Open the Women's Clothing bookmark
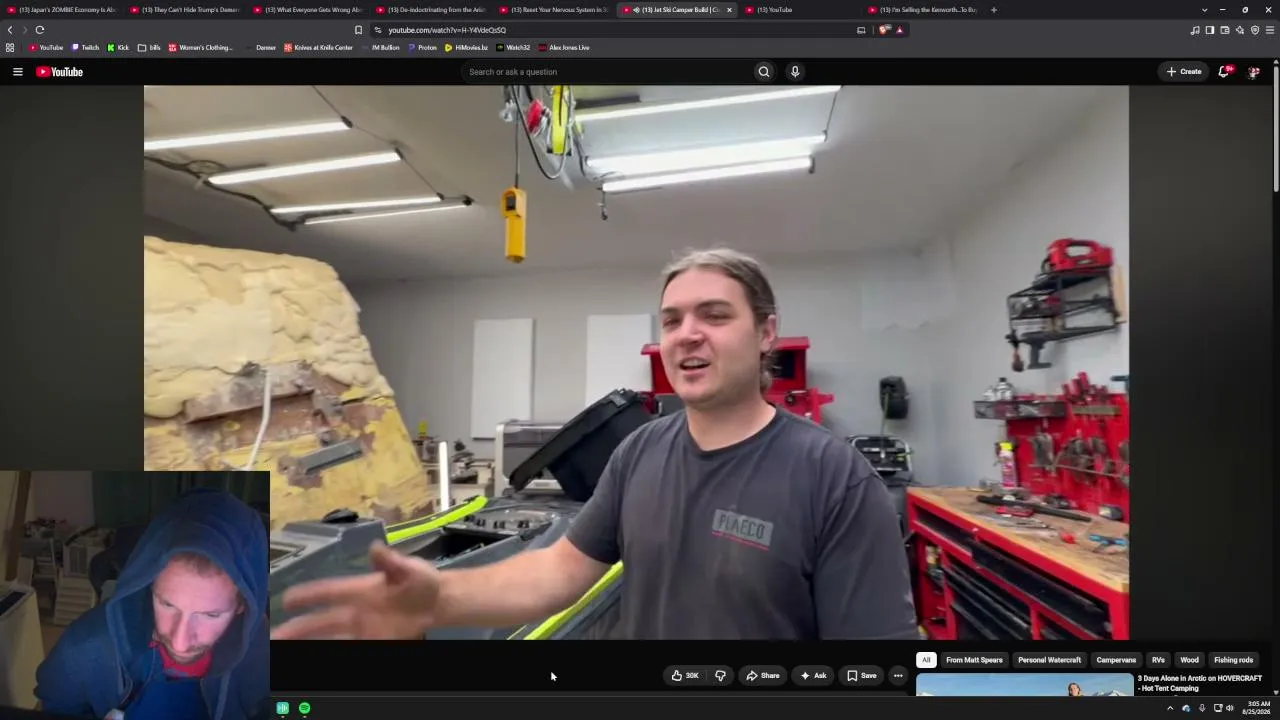The width and height of the screenshot is (1280, 720). [200, 48]
